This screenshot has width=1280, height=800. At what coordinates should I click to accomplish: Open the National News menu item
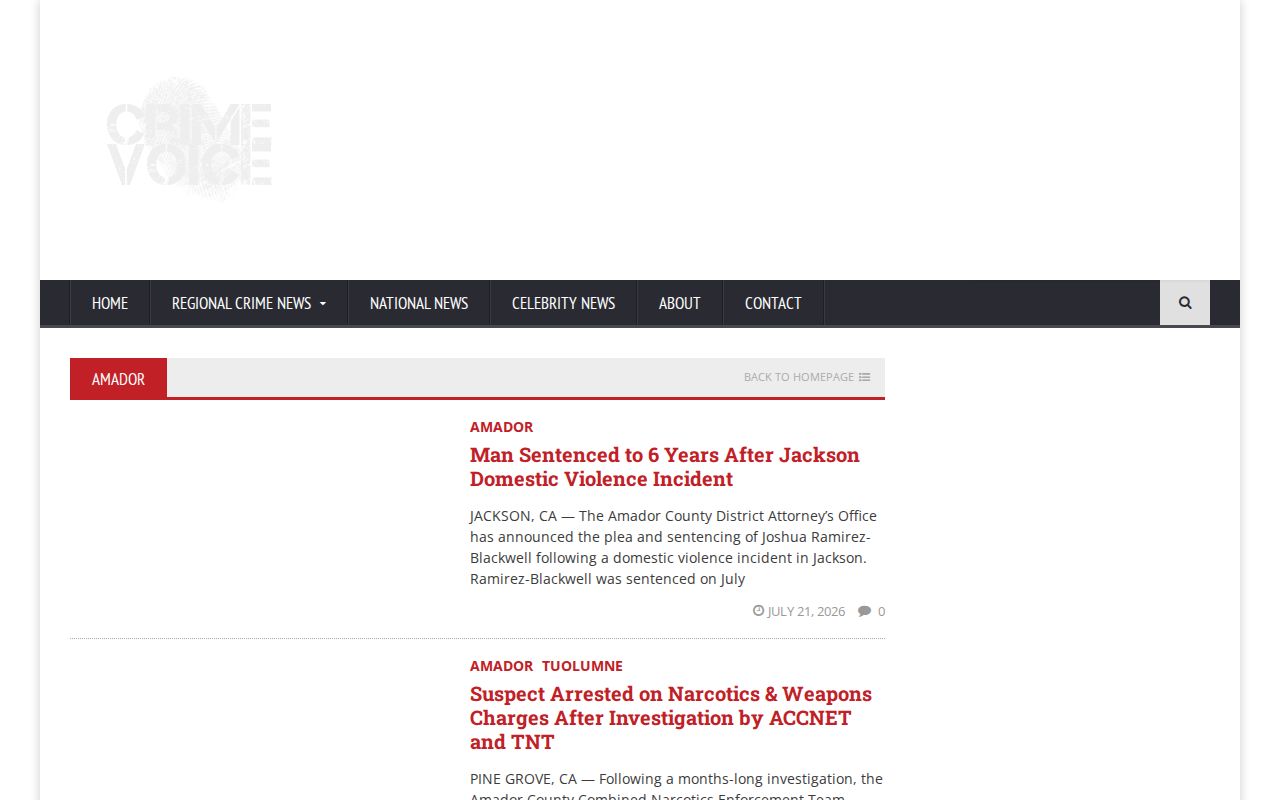point(419,303)
